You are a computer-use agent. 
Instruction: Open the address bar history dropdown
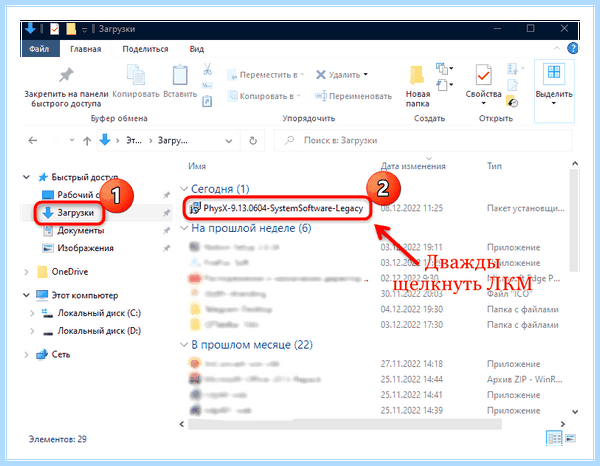[x=228, y=141]
